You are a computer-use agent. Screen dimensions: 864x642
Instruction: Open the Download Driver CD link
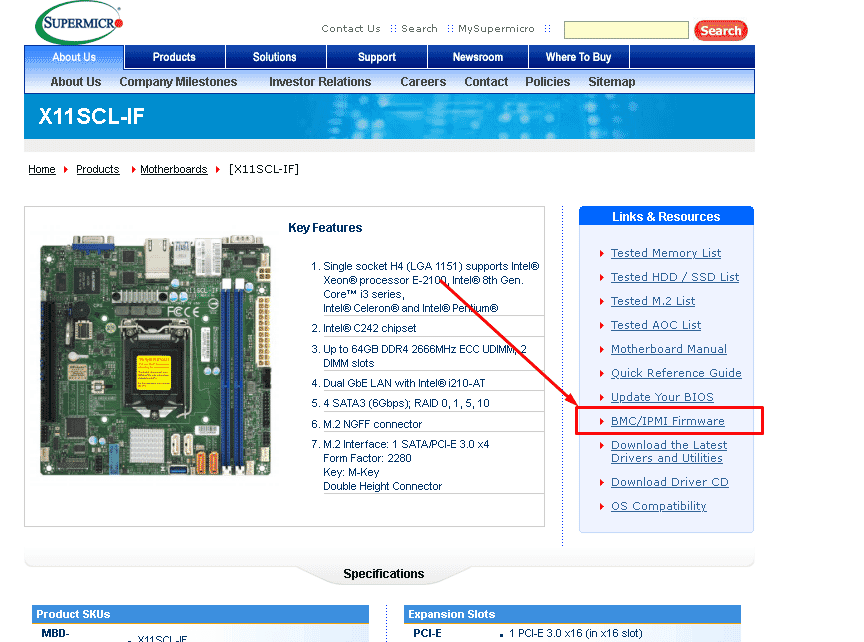click(x=669, y=482)
